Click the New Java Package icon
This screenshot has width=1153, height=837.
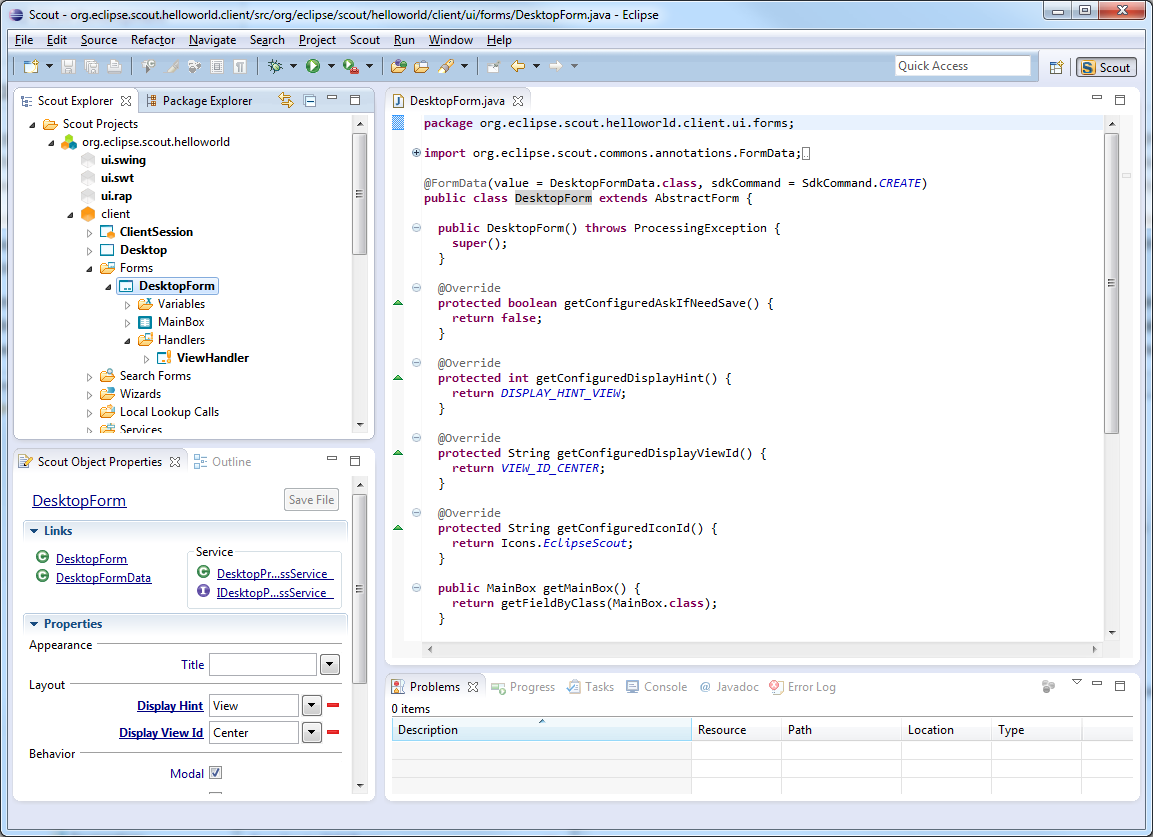pos(399,66)
